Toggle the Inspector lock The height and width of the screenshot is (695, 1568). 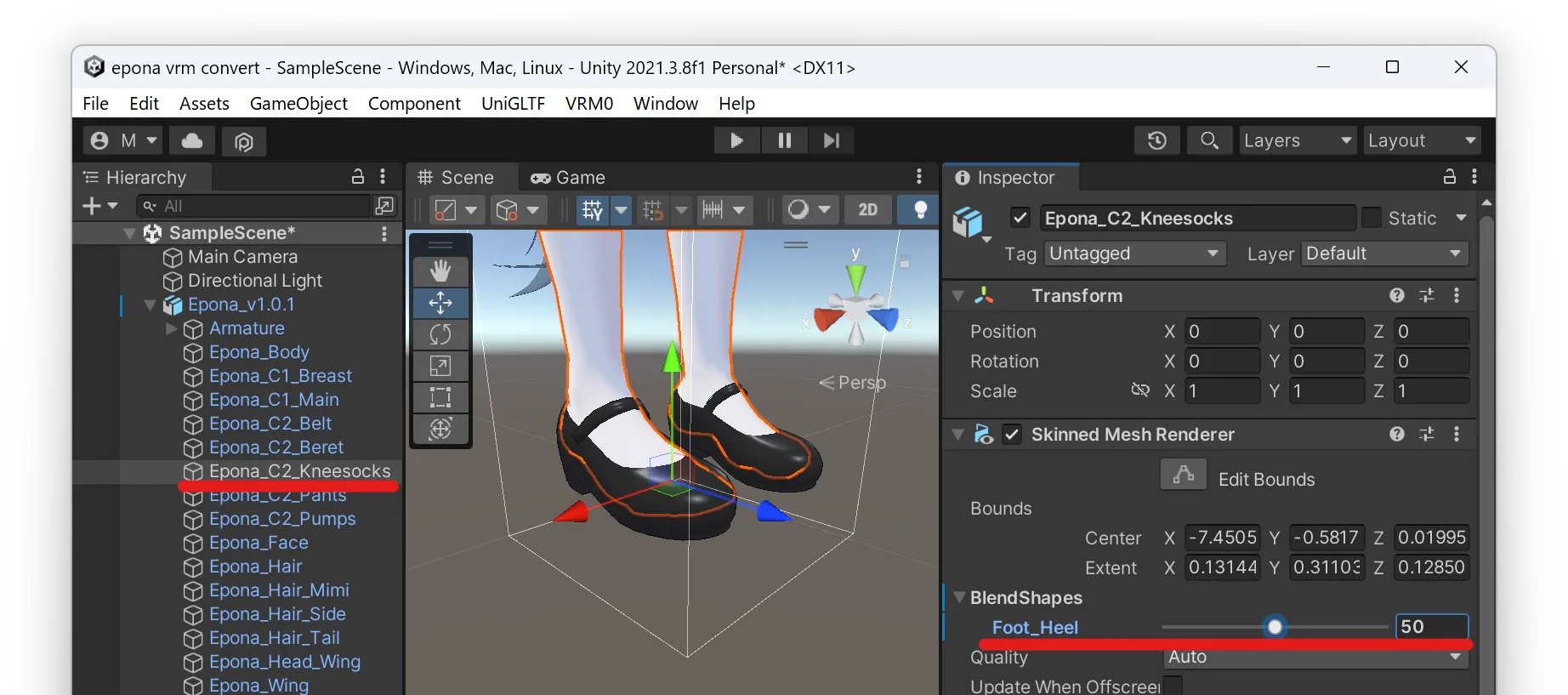pyautogui.click(x=1450, y=176)
